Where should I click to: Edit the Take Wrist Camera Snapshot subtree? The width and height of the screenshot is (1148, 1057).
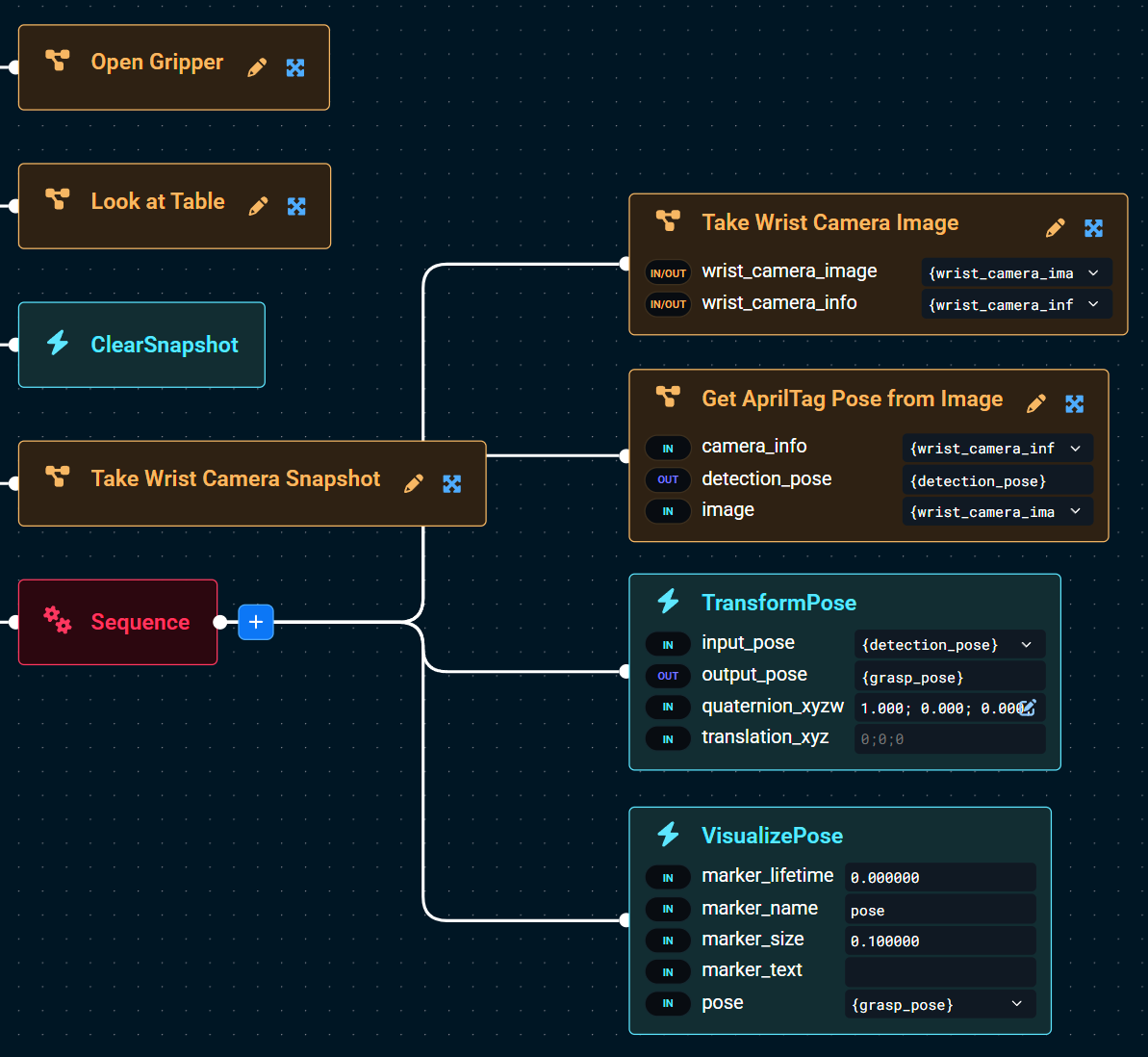pos(414,482)
